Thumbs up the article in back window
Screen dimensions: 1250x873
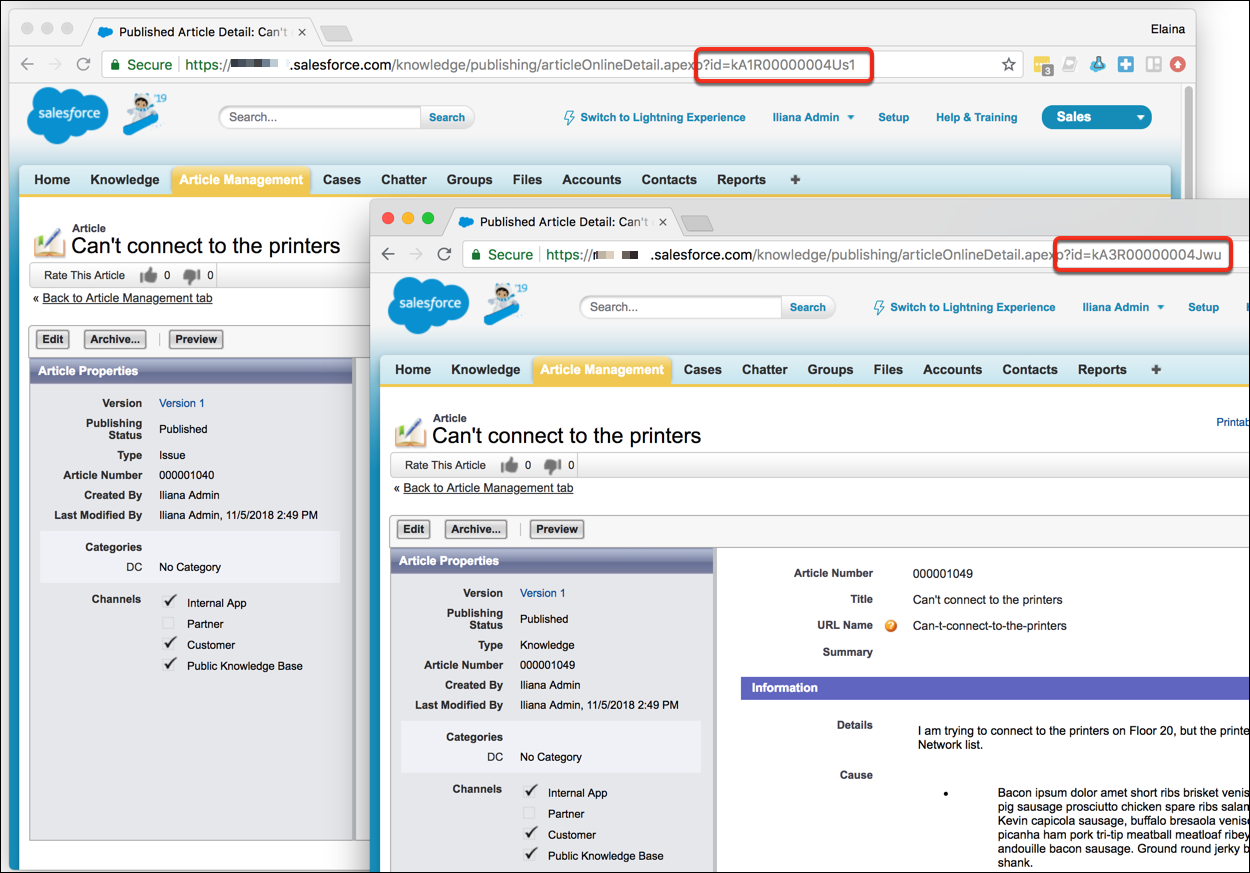click(x=149, y=275)
